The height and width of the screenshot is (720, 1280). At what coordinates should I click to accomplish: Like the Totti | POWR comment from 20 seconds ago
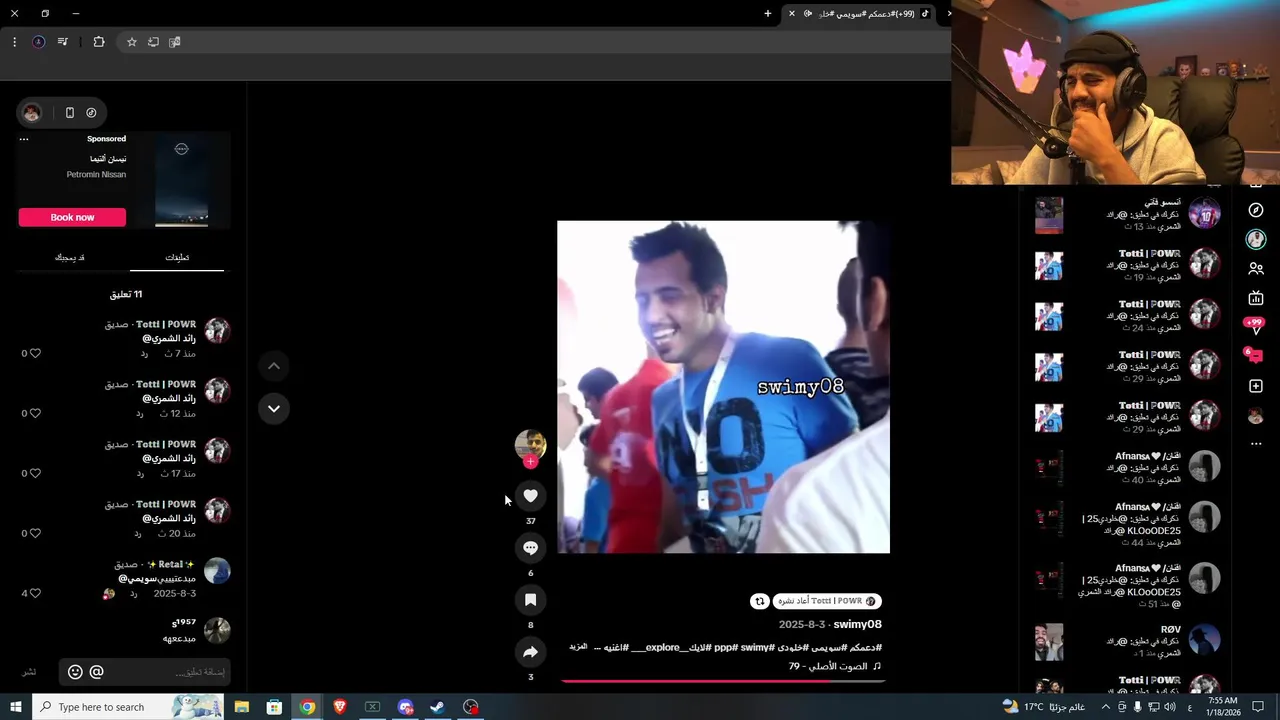point(35,533)
